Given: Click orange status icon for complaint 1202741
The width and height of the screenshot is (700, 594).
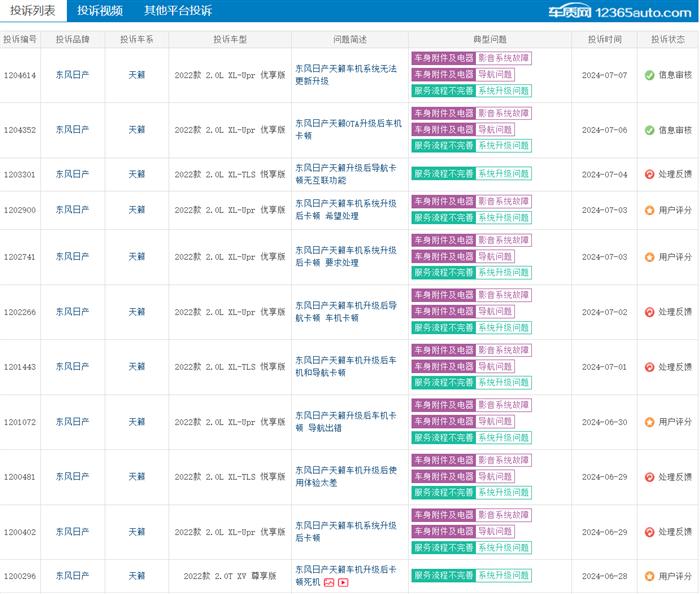Looking at the screenshot, I should click(650, 257).
